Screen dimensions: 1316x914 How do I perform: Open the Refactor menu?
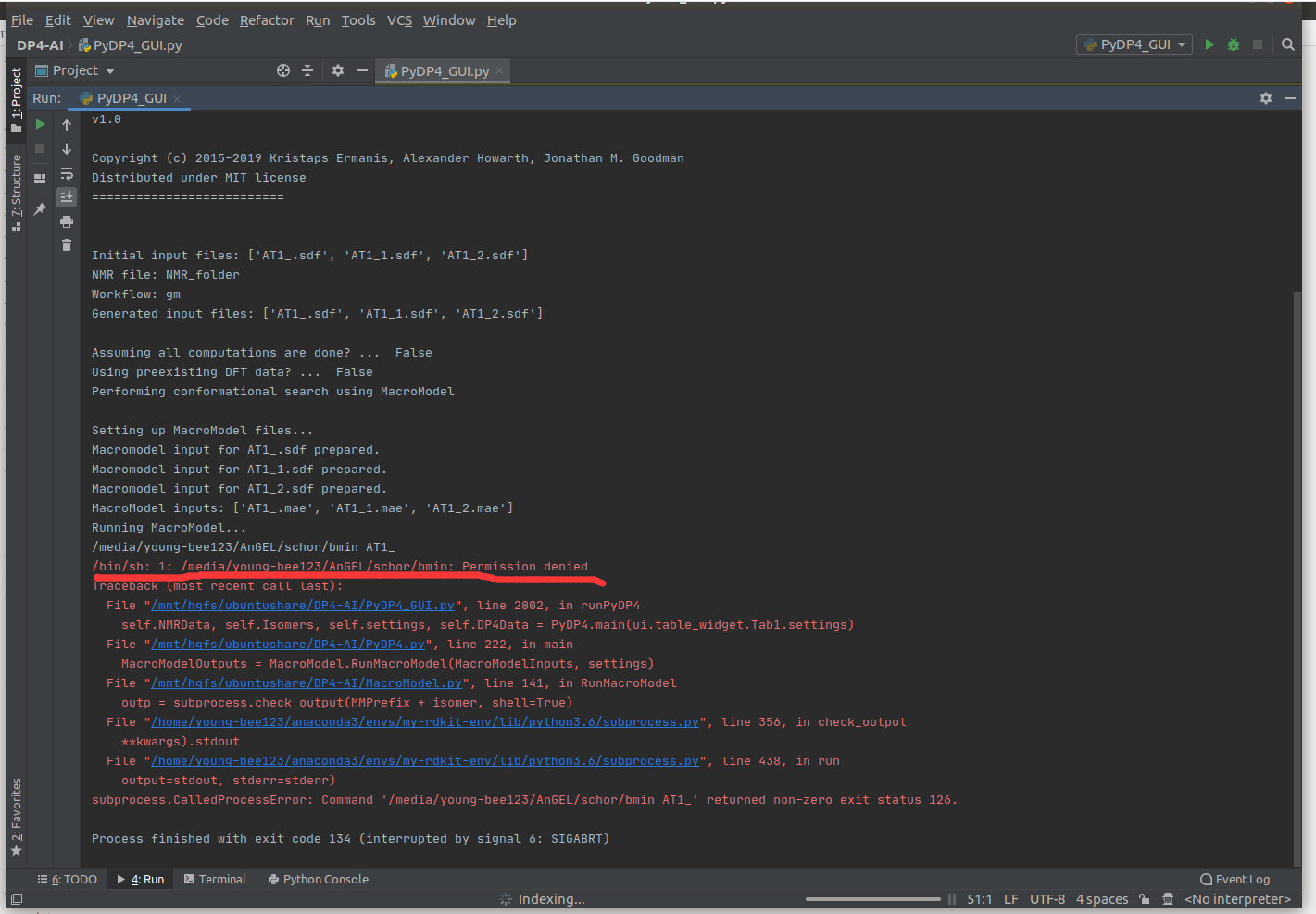coord(267,20)
